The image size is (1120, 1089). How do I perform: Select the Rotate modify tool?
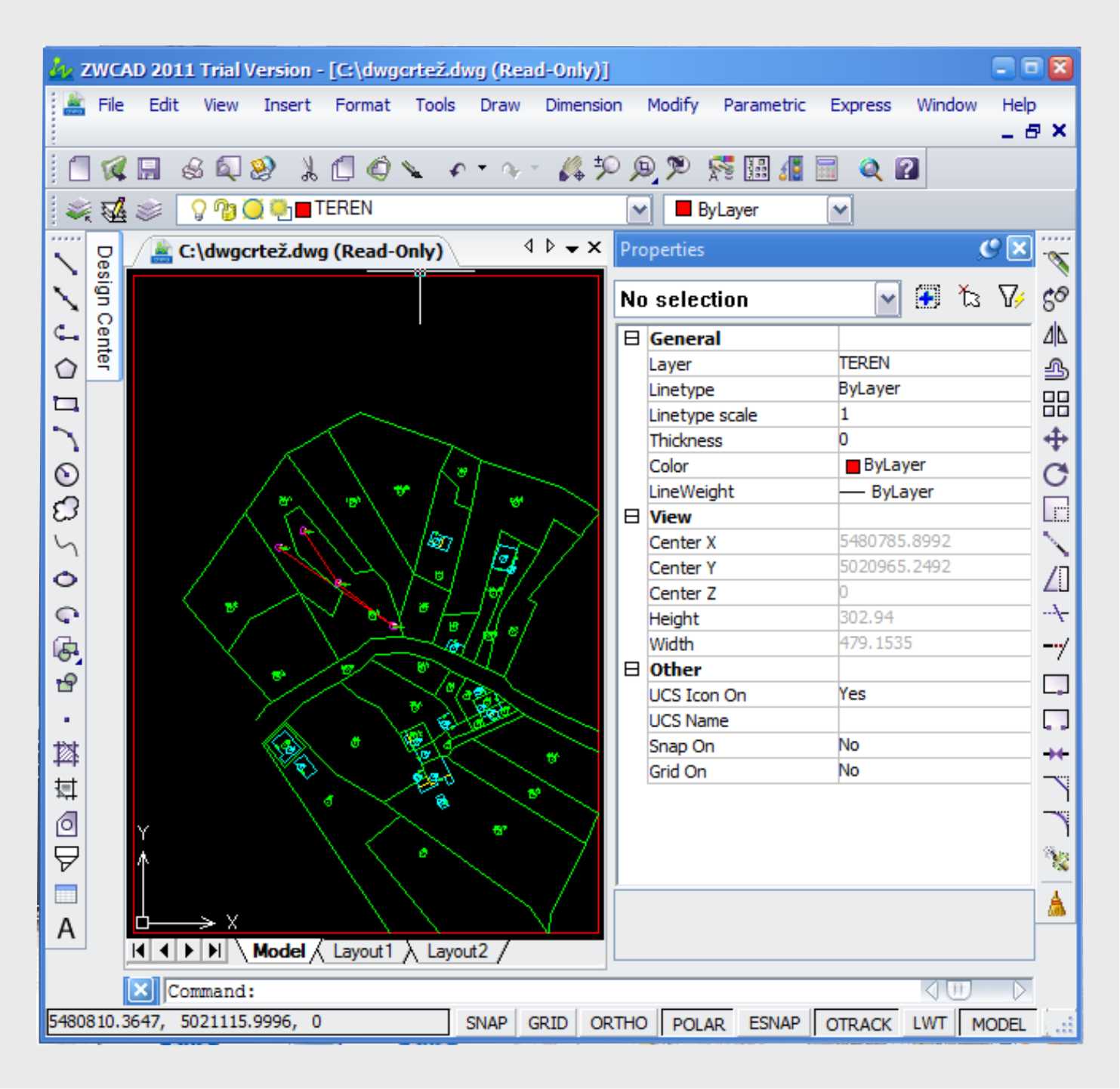pyautogui.click(x=1056, y=474)
